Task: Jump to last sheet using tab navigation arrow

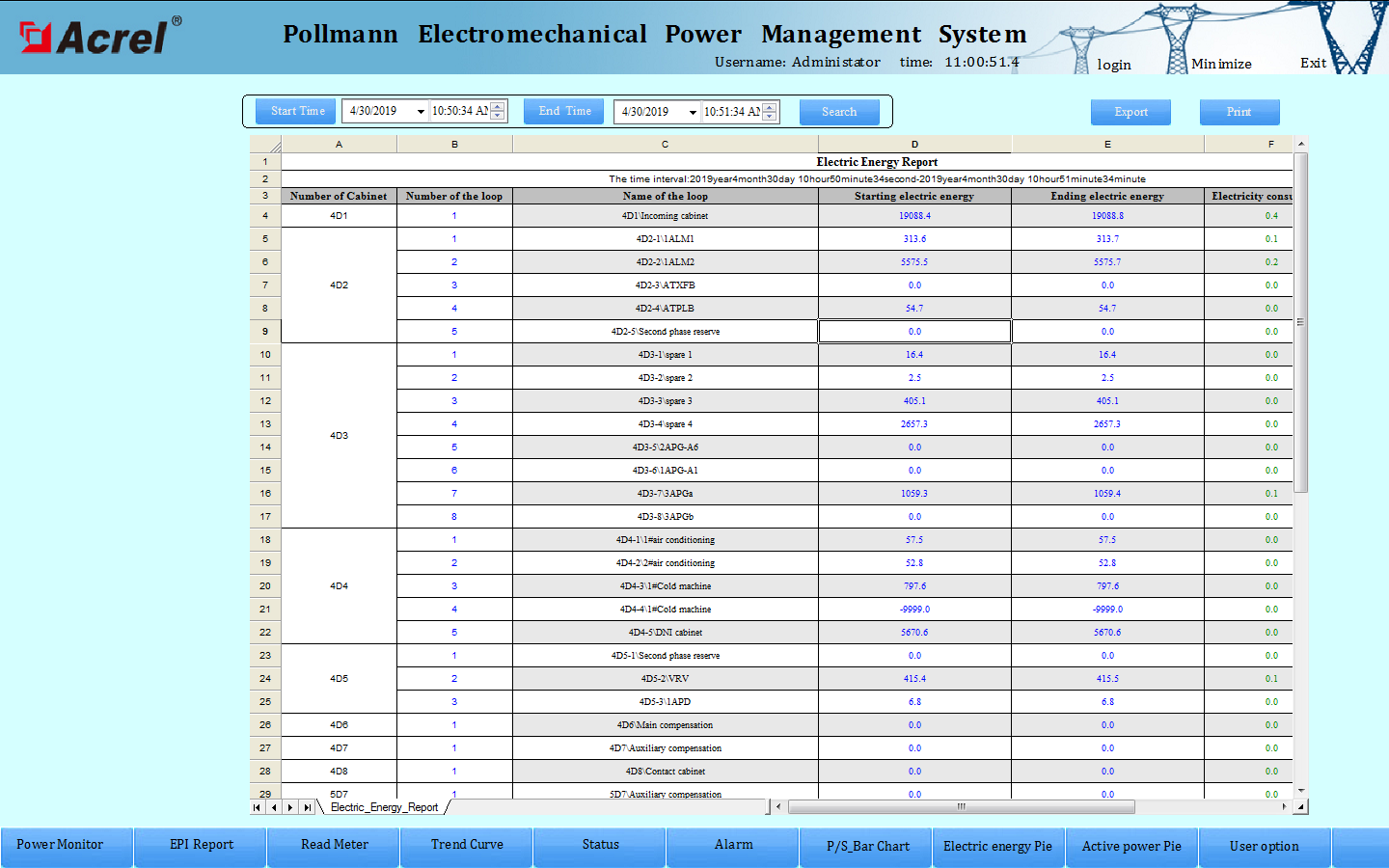Action: [307, 807]
